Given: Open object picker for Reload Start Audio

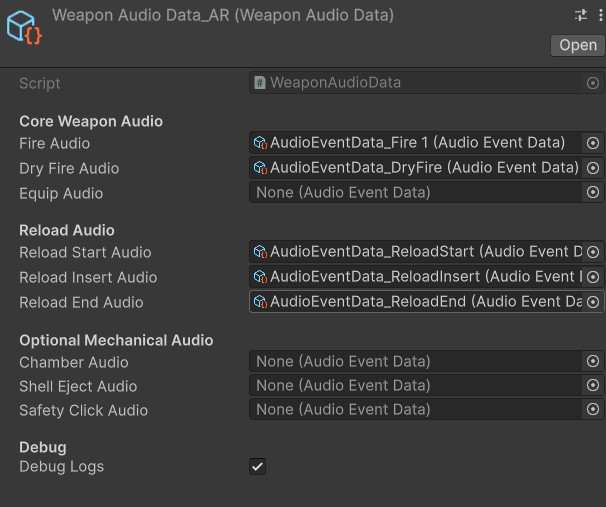Looking at the screenshot, I should point(592,252).
